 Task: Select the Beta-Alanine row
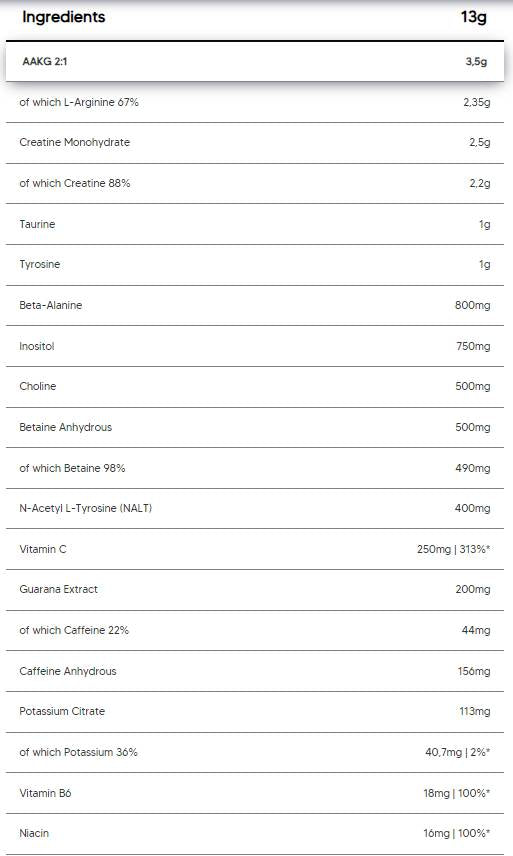(255, 305)
